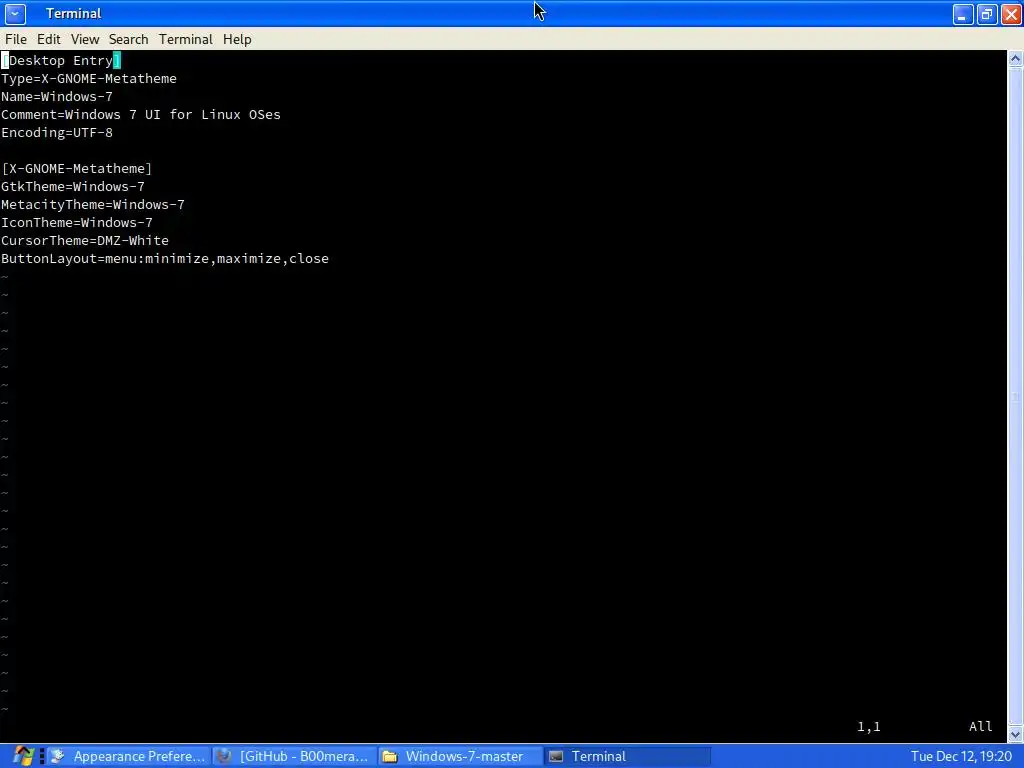Click the Name=Windows-7 line

click(57, 97)
